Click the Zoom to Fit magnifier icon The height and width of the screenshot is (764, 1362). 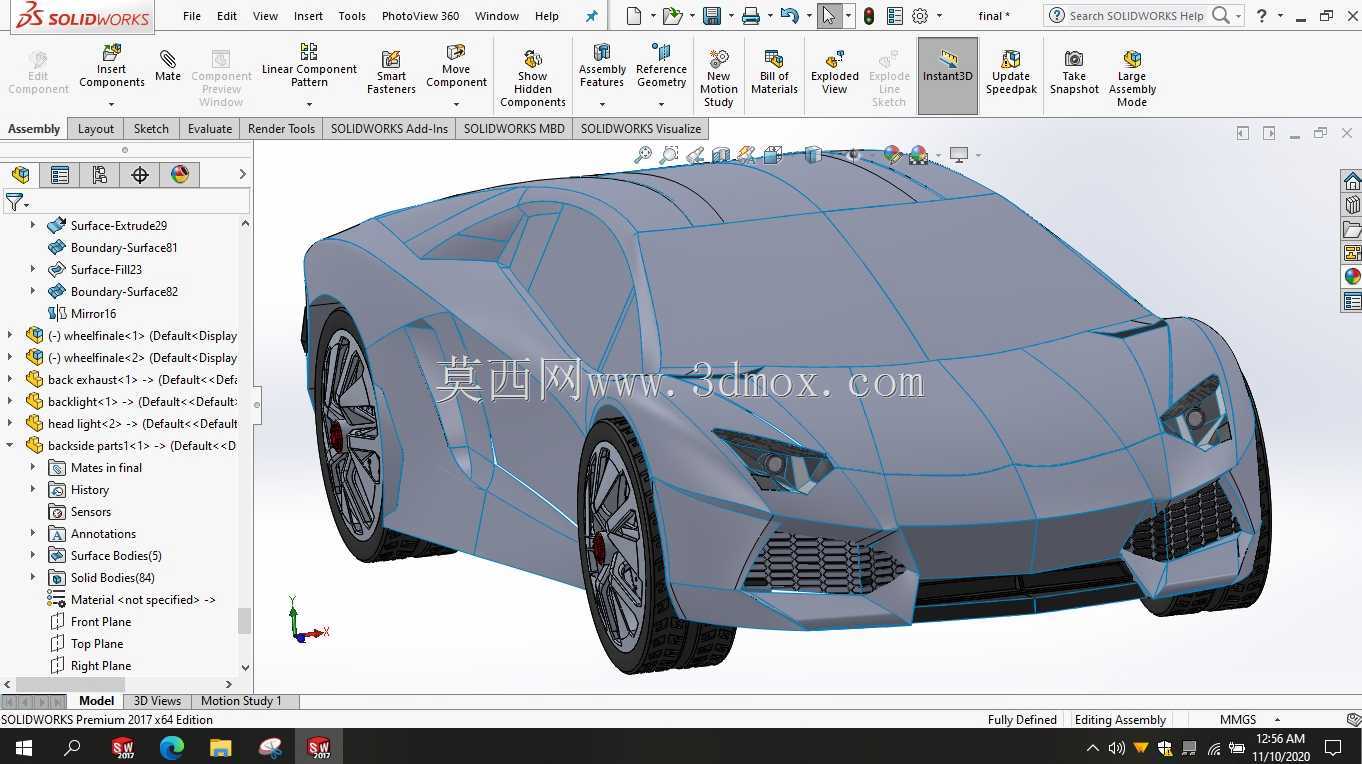(643, 155)
